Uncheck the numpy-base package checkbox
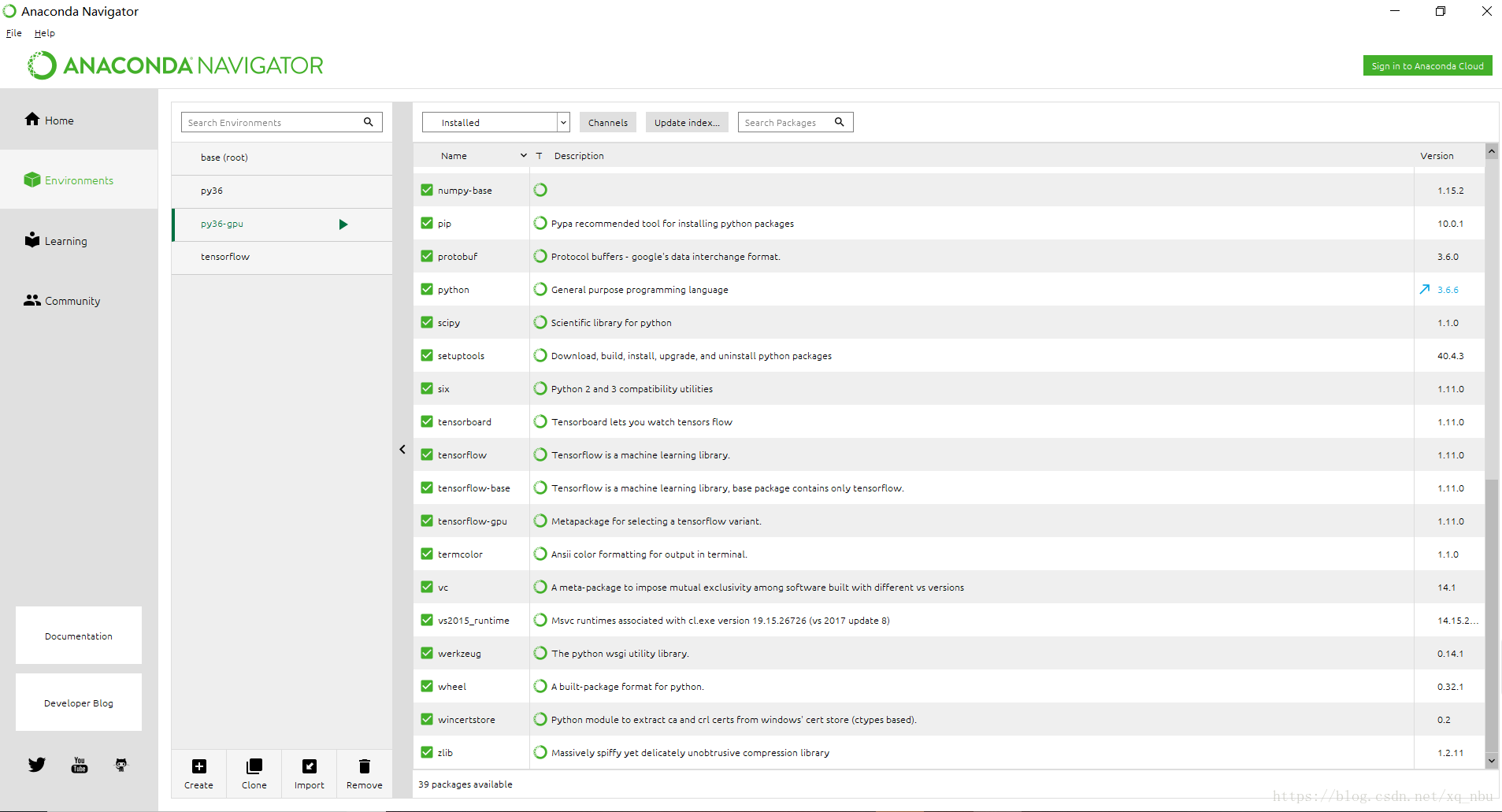The width and height of the screenshot is (1502, 812). click(x=427, y=190)
